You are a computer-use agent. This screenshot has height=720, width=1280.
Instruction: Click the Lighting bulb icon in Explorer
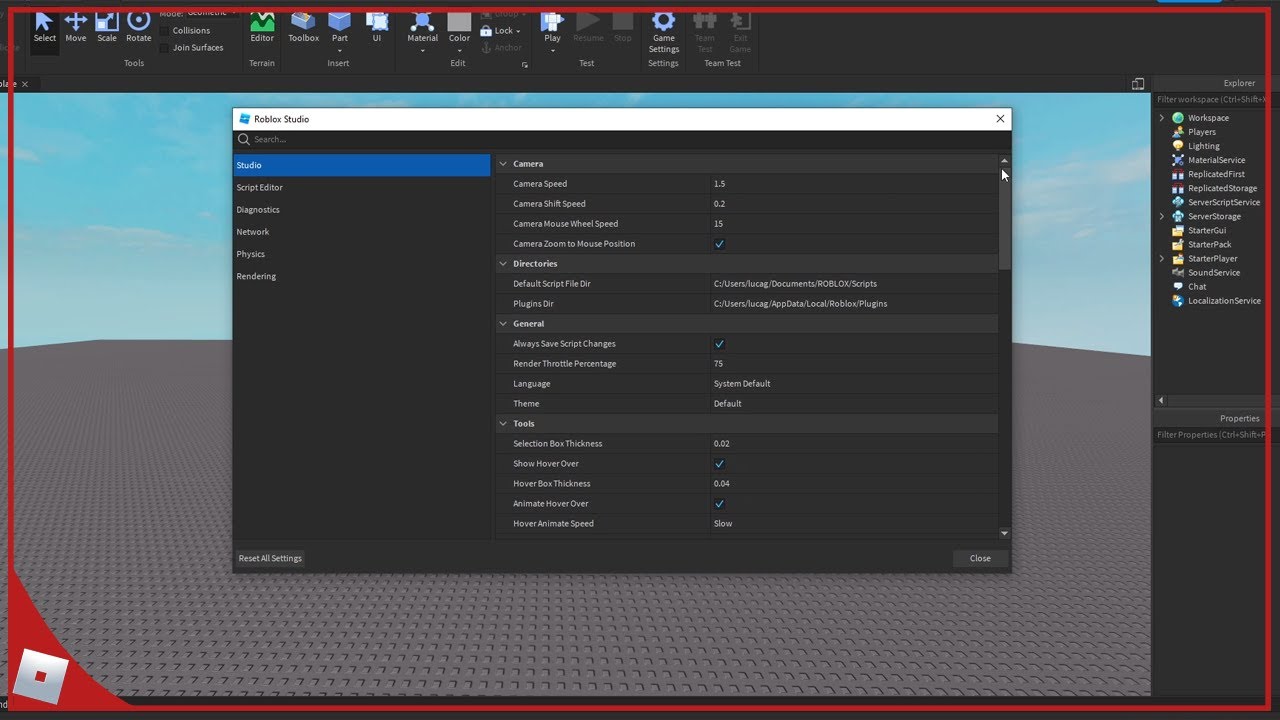tap(1178, 146)
